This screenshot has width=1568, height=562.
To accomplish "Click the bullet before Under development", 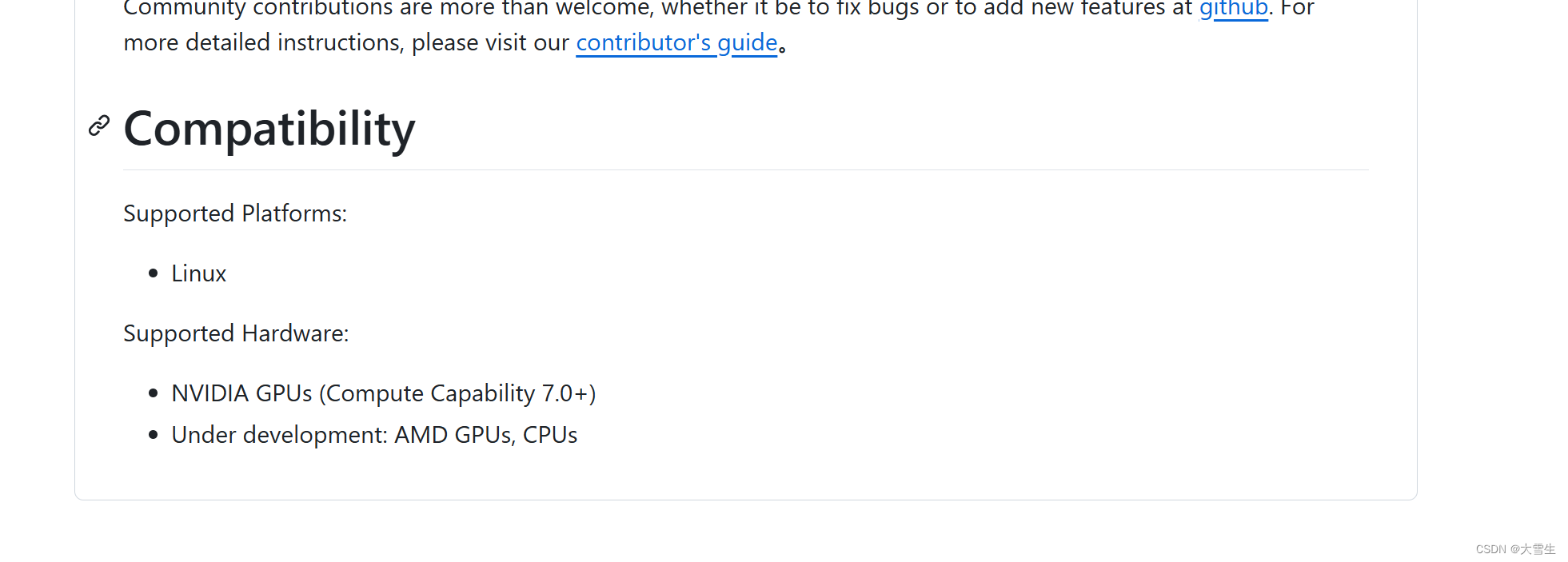I will (x=154, y=435).
